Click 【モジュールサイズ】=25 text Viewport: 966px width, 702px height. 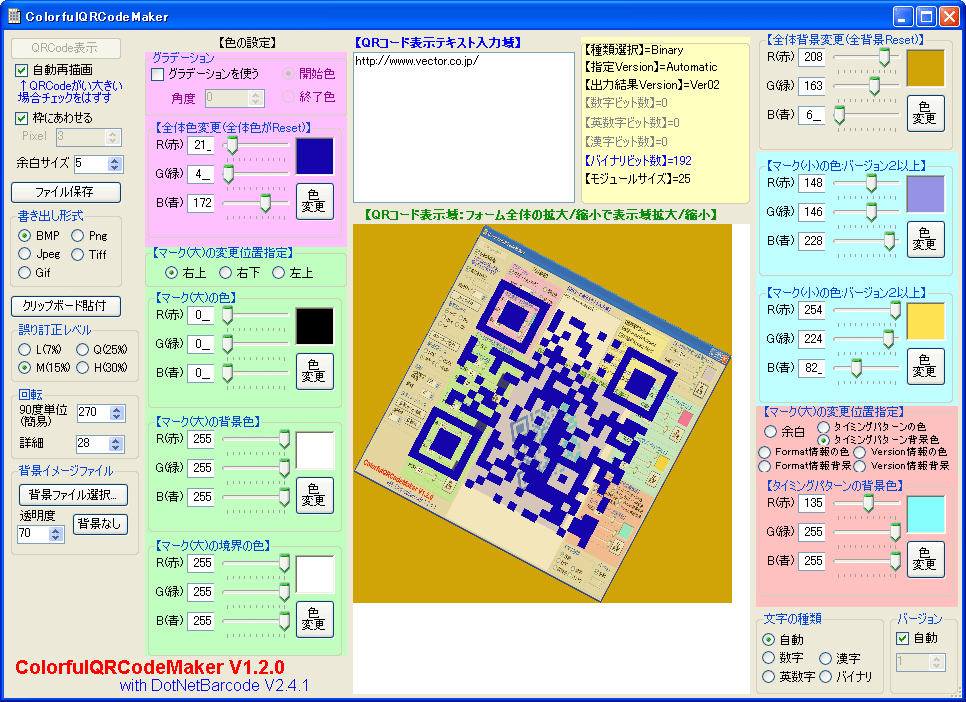pyautogui.click(x=637, y=179)
